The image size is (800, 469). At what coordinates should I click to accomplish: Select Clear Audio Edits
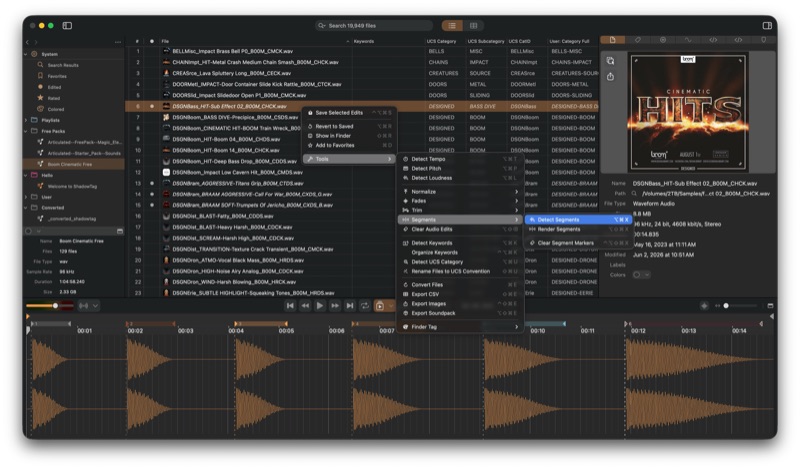[460, 229]
